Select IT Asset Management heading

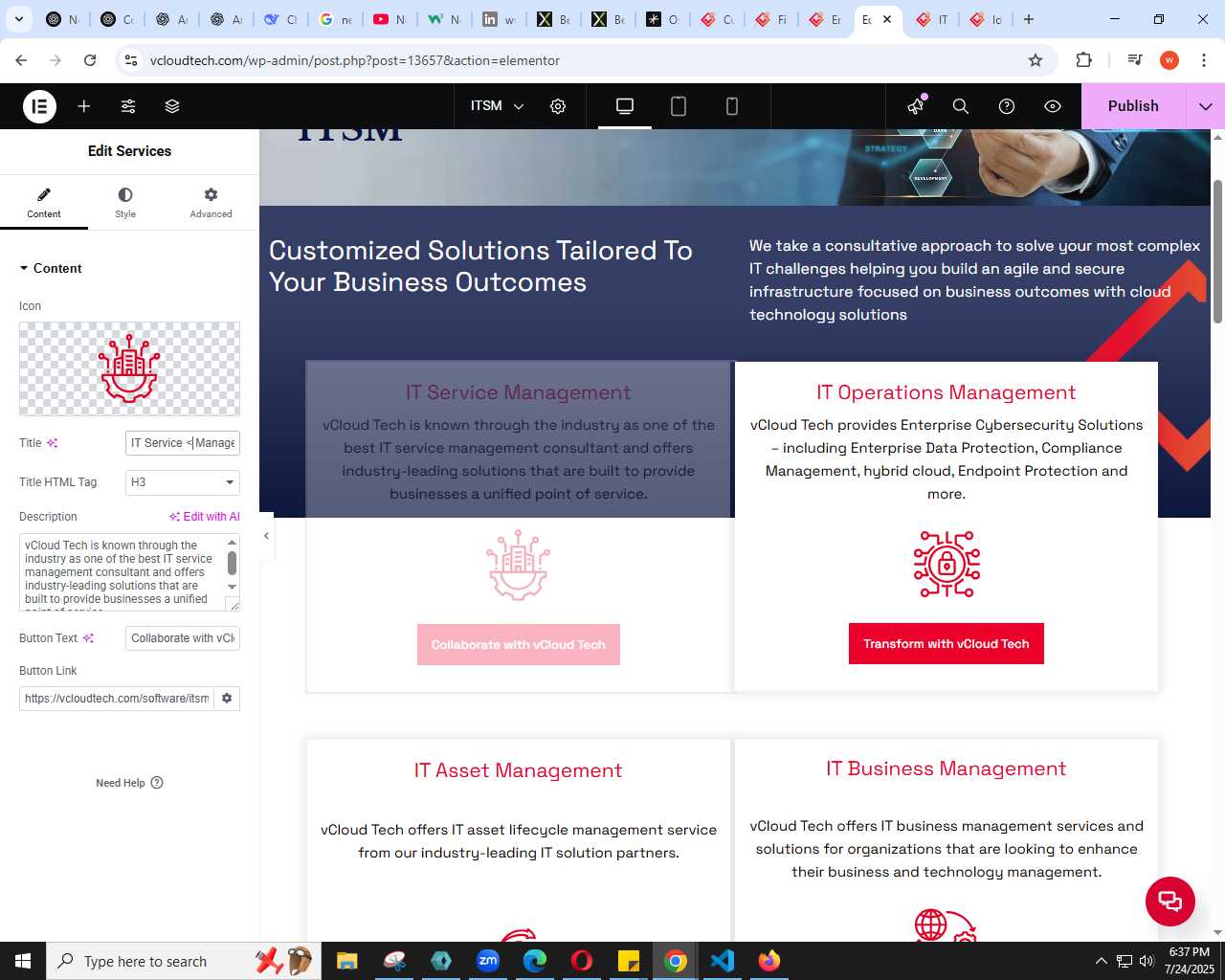click(518, 770)
